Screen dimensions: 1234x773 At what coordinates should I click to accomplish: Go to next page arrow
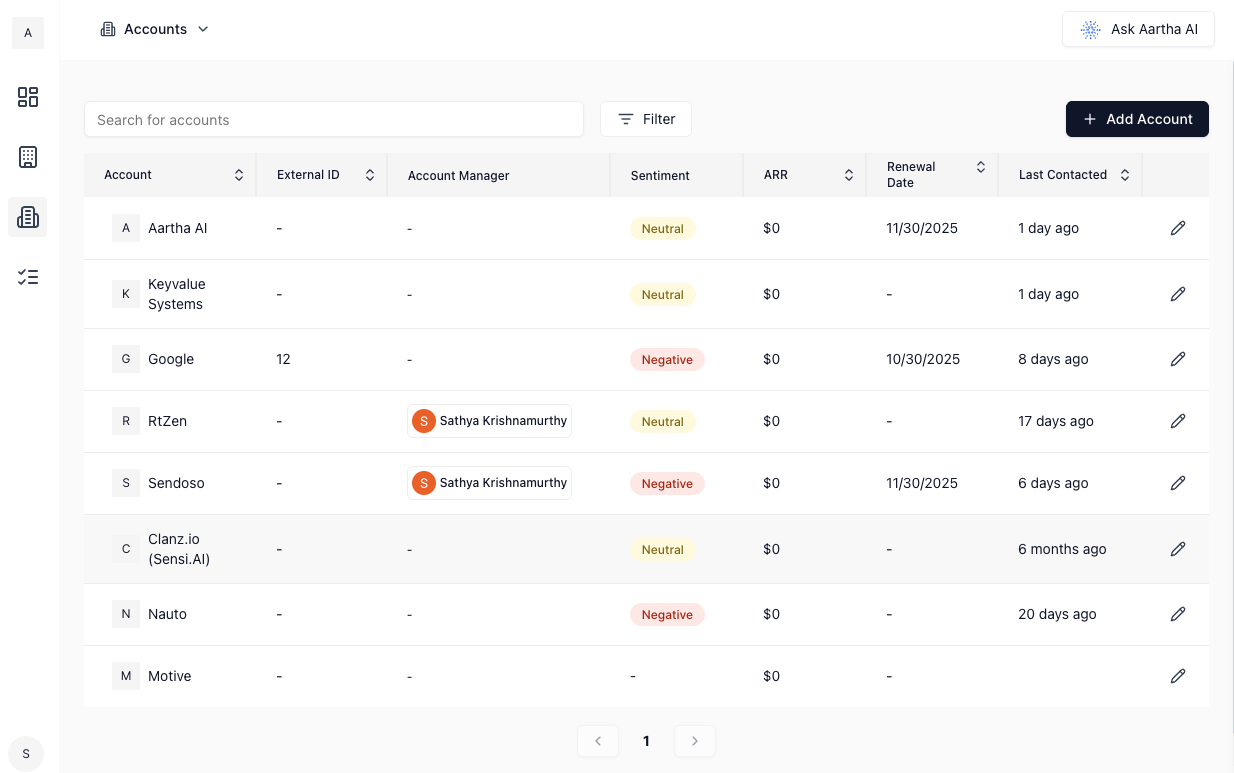point(695,741)
